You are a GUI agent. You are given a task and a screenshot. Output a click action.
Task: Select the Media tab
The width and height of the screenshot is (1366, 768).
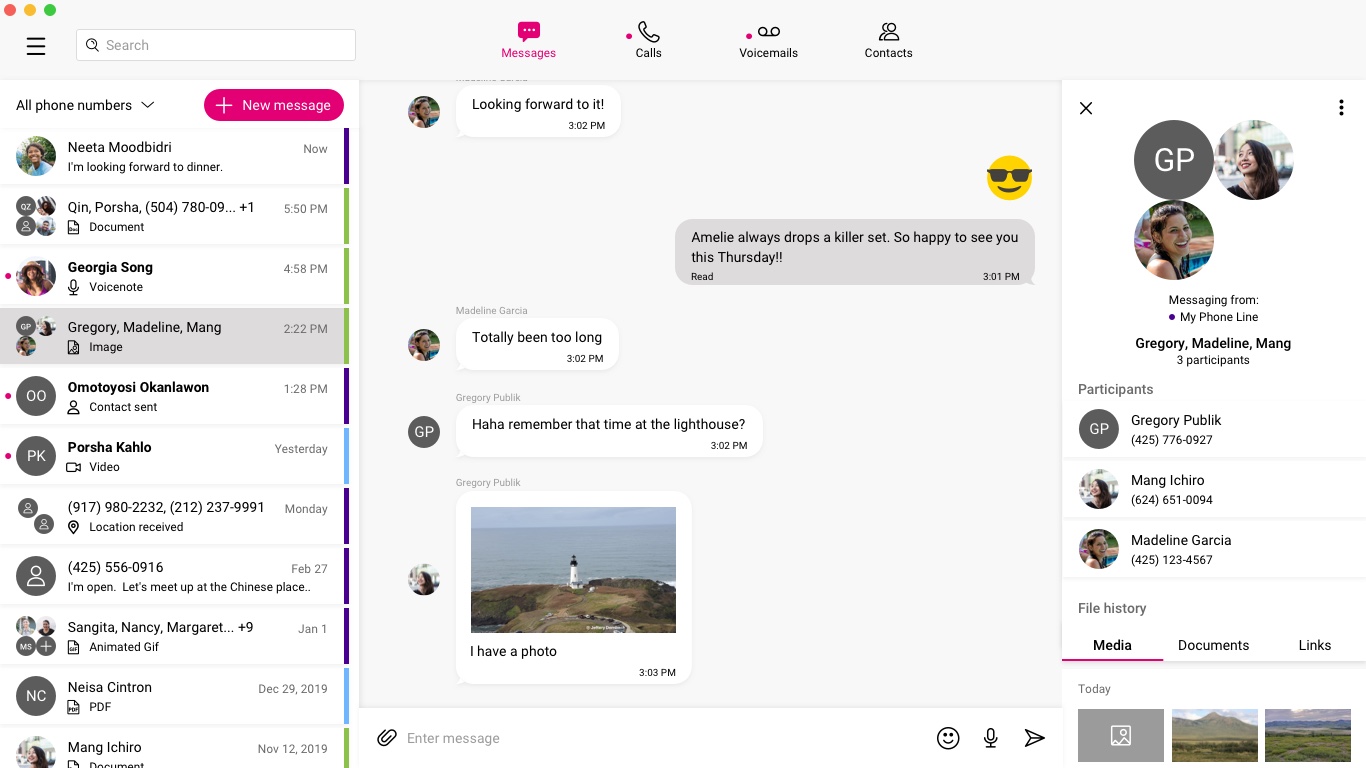[1112, 645]
